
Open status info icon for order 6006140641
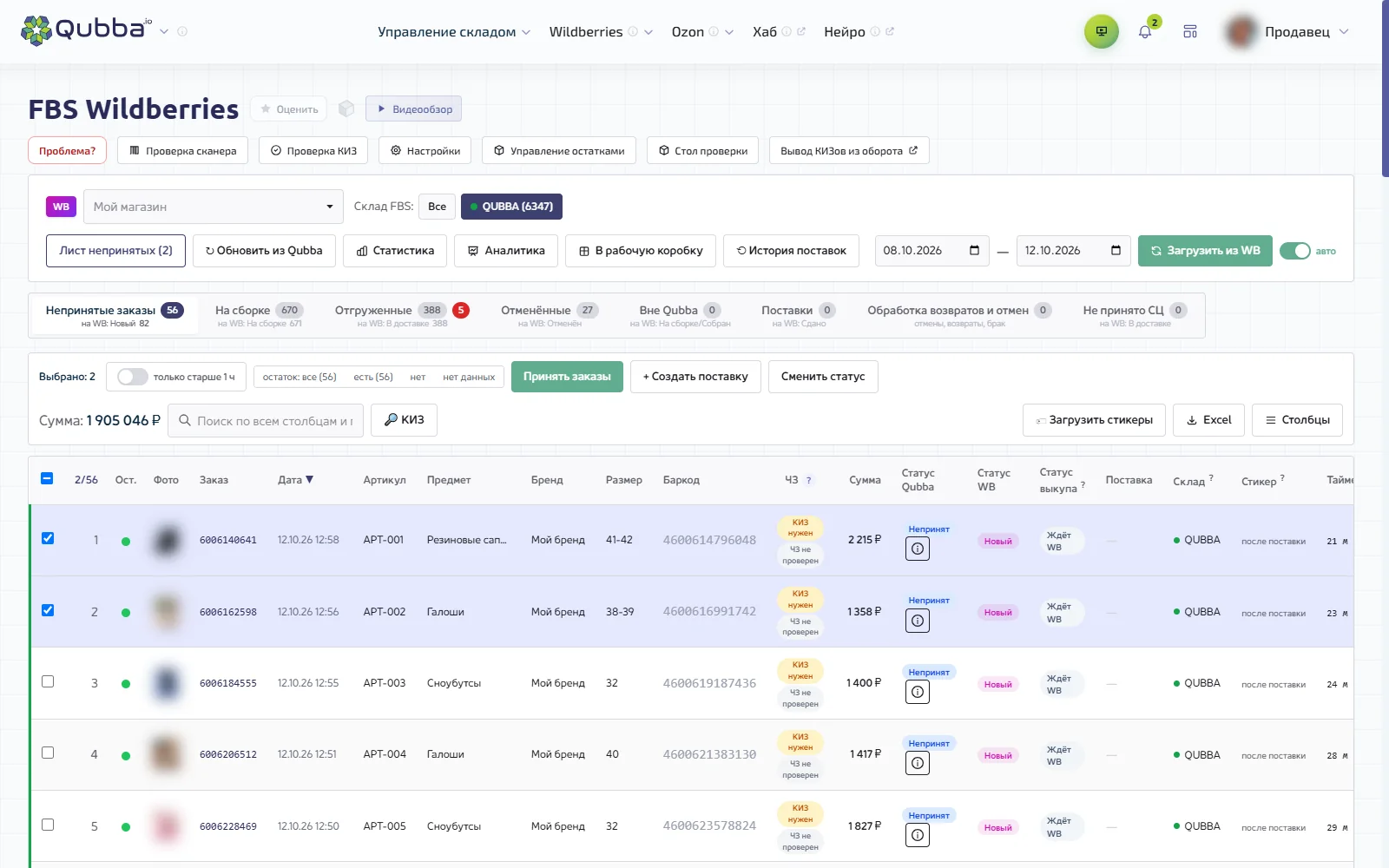point(918,549)
